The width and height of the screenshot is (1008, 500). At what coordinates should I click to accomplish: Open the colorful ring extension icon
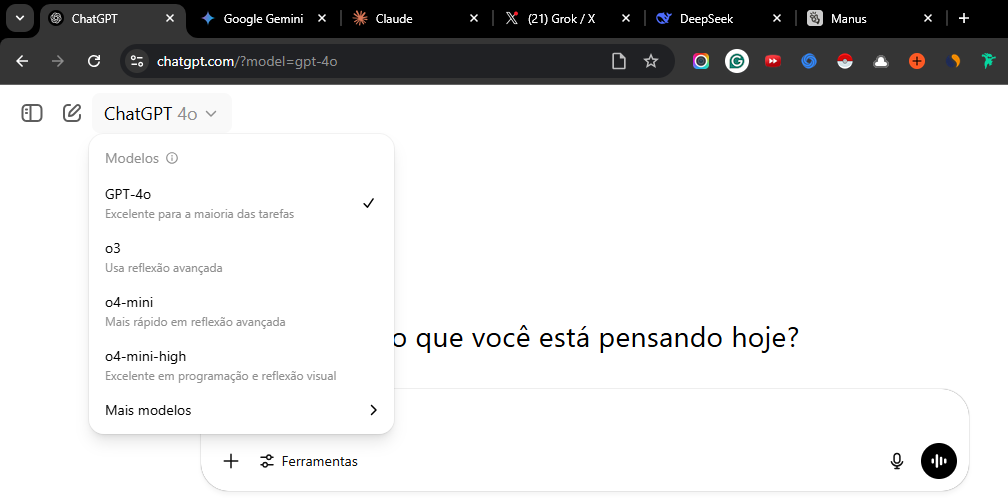pos(701,61)
